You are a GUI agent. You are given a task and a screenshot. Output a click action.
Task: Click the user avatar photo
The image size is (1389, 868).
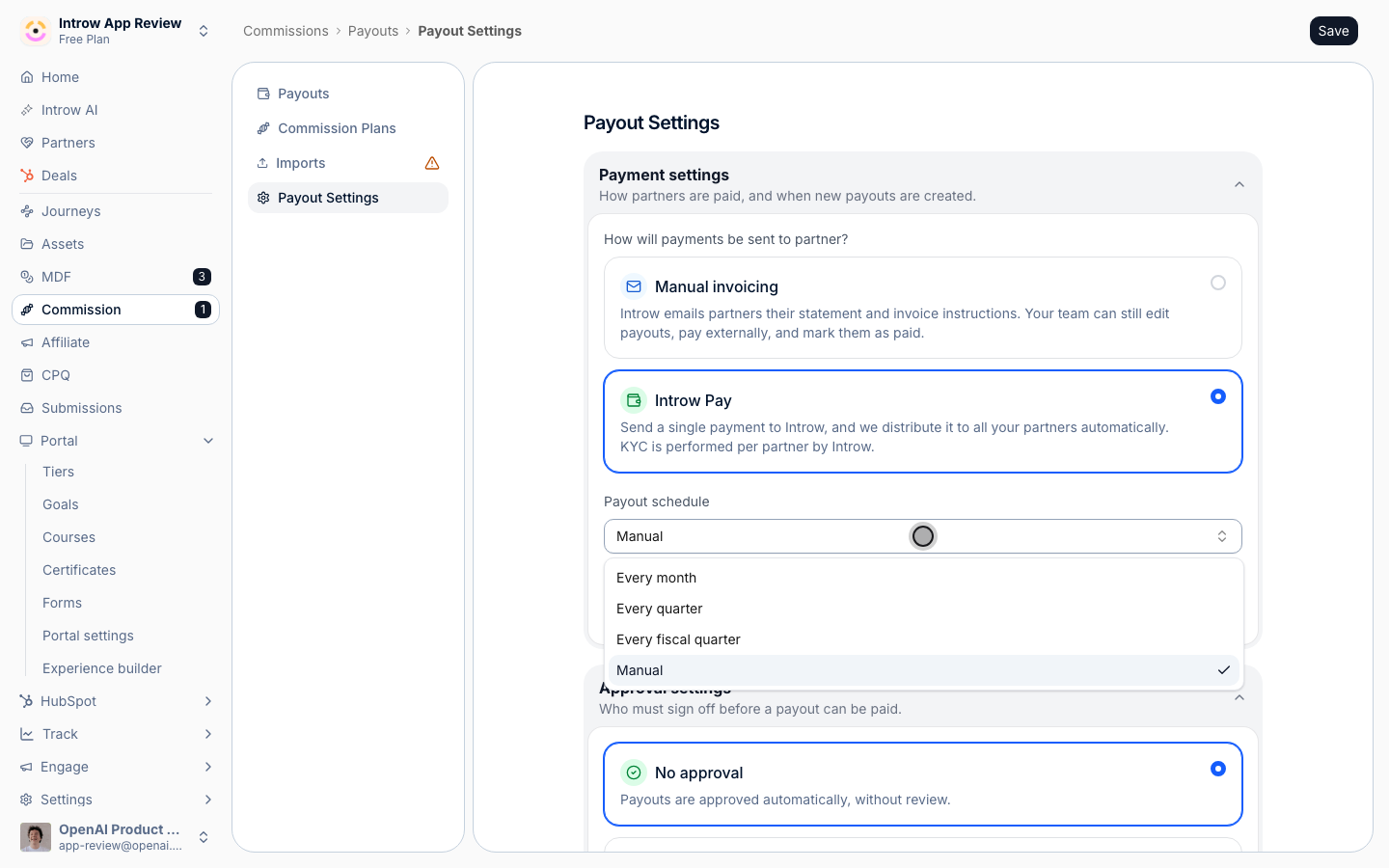point(36,837)
